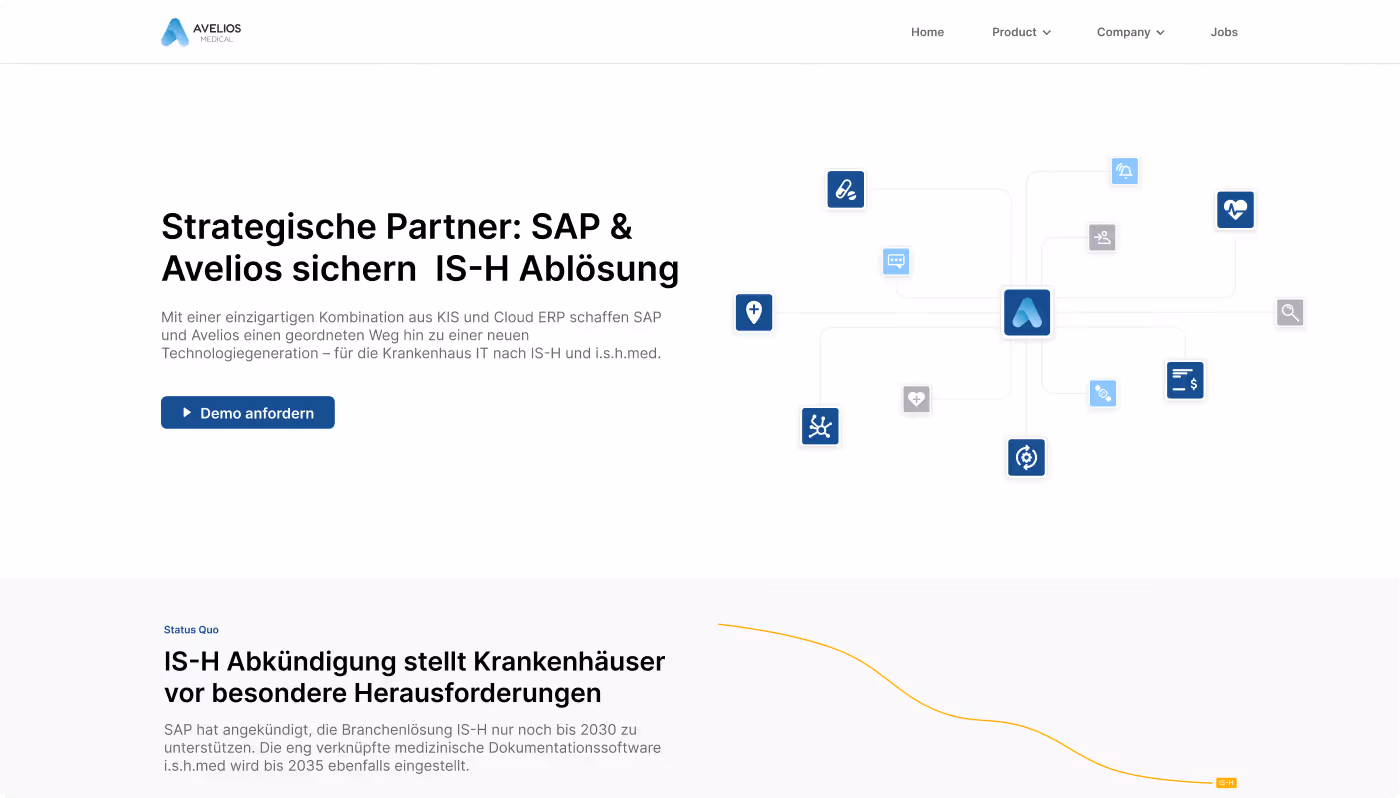This screenshot has width=1400, height=798.
Task: Click the network nodes icon tile
Action: pos(820,426)
